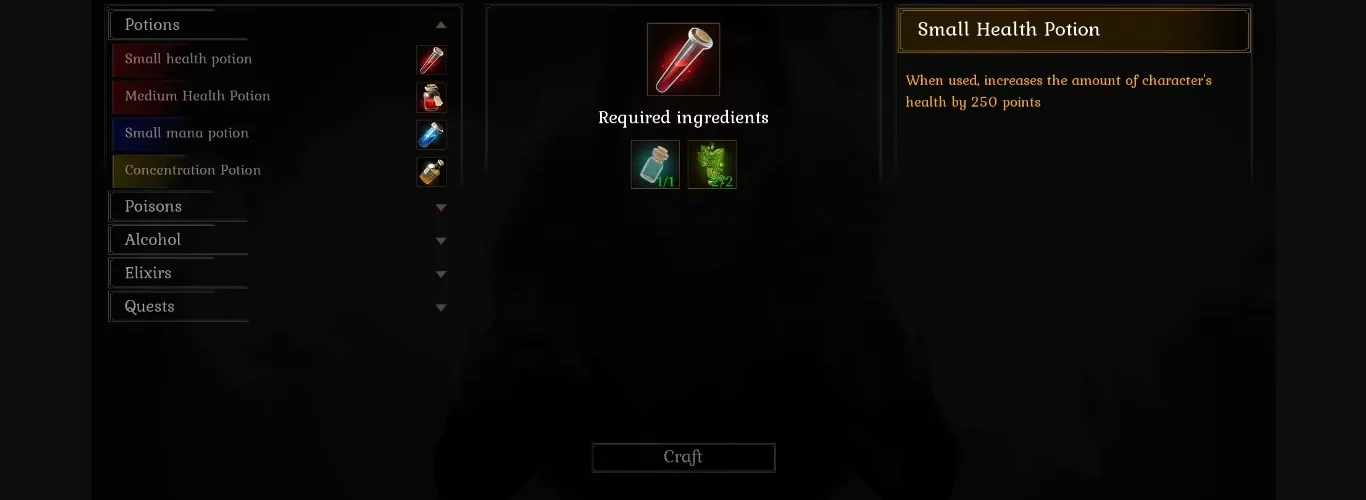This screenshot has height=500, width=1366.
Task: Expand the Poisons category arrow
Action: (x=441, y=207)
